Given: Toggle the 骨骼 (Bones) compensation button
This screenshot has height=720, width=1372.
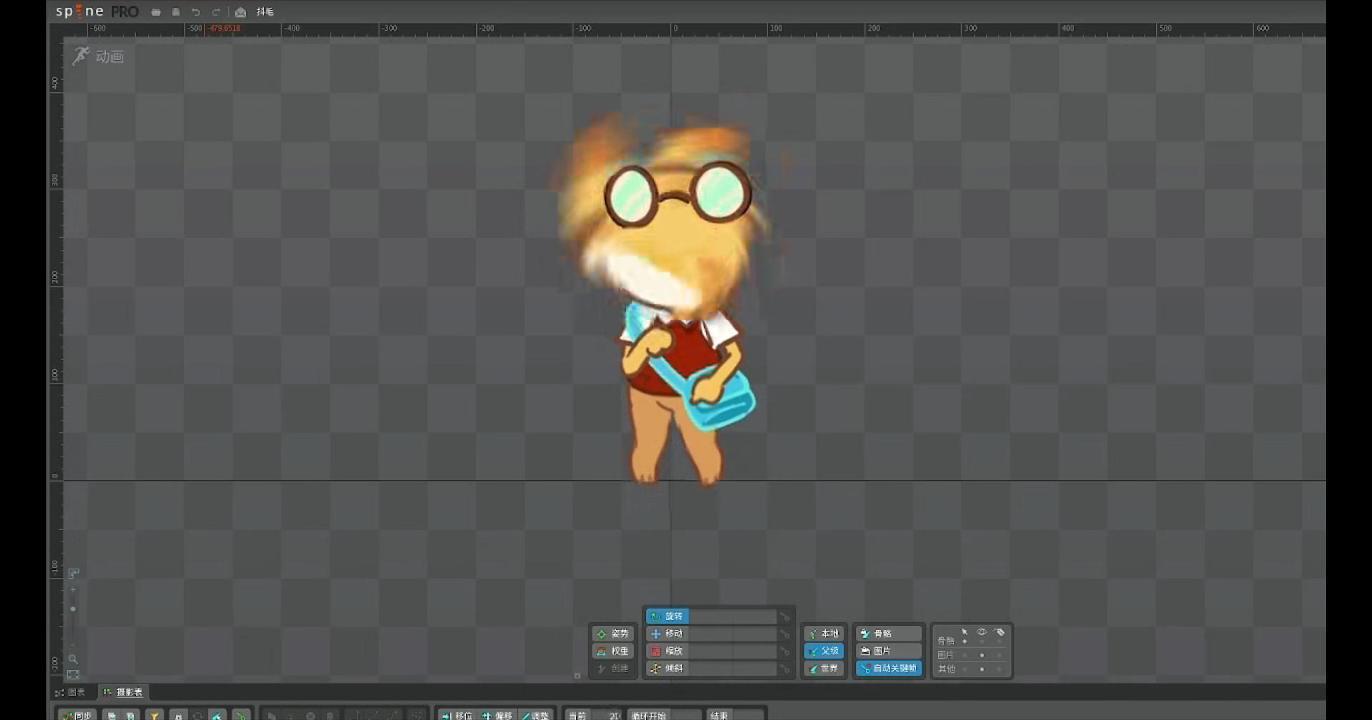Looking at the screenshot, I should pyautogui.click(x=889, y=634).
